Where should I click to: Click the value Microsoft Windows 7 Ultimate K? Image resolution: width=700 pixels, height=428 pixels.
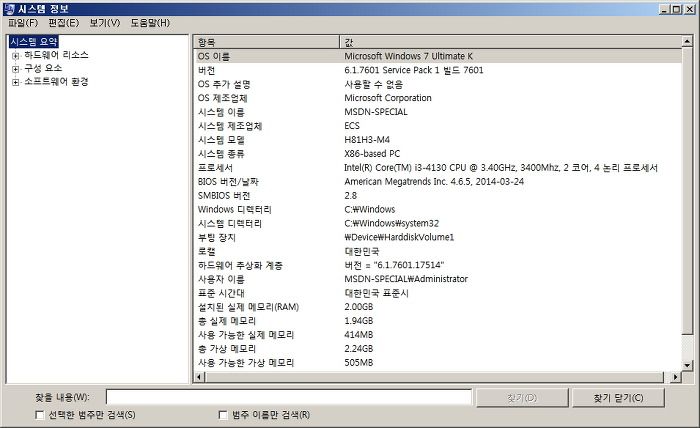point(408,56)
